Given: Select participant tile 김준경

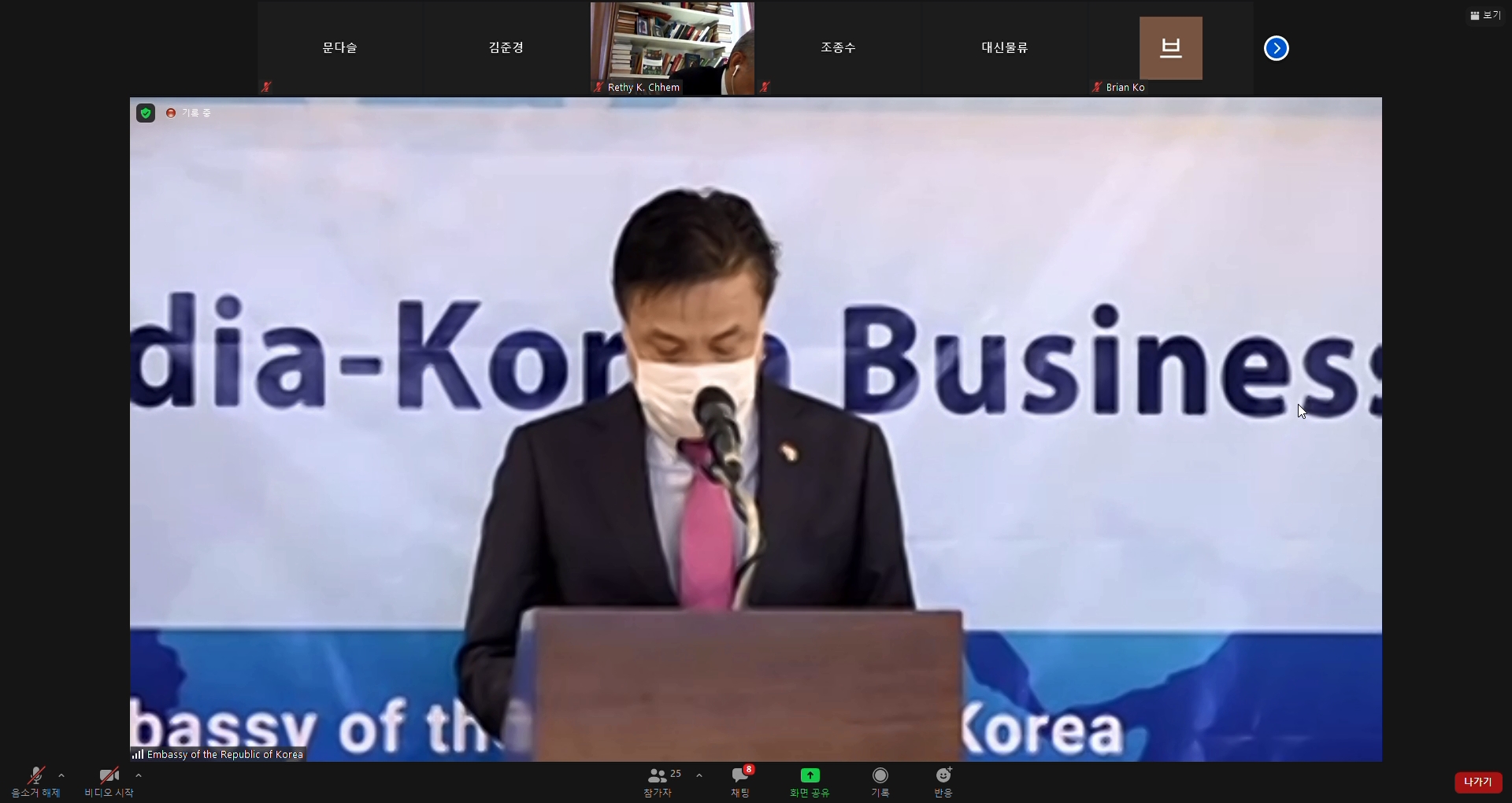Looking at the screenshot, I should 506,48.
